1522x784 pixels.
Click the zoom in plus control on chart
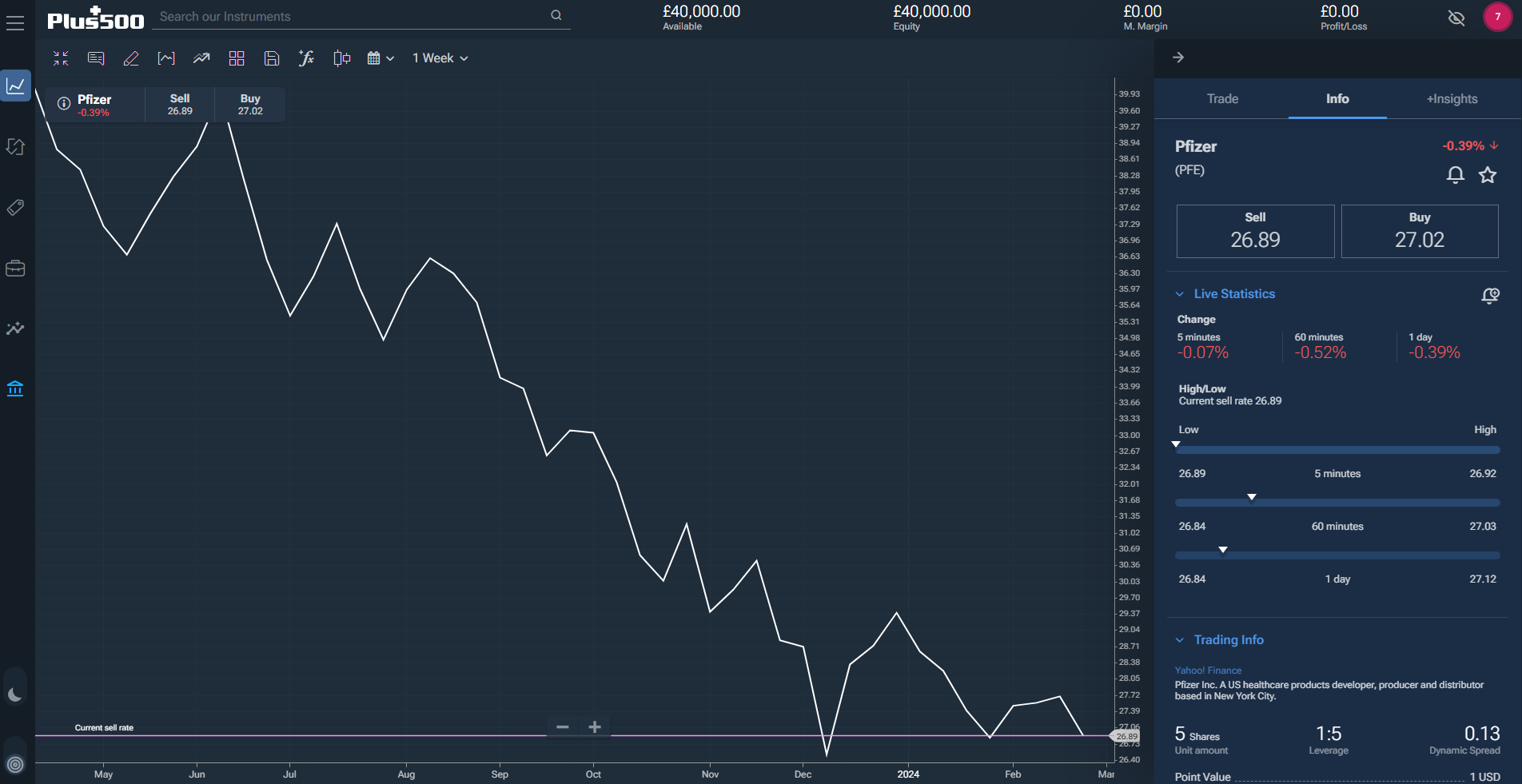tap(595, 727)
